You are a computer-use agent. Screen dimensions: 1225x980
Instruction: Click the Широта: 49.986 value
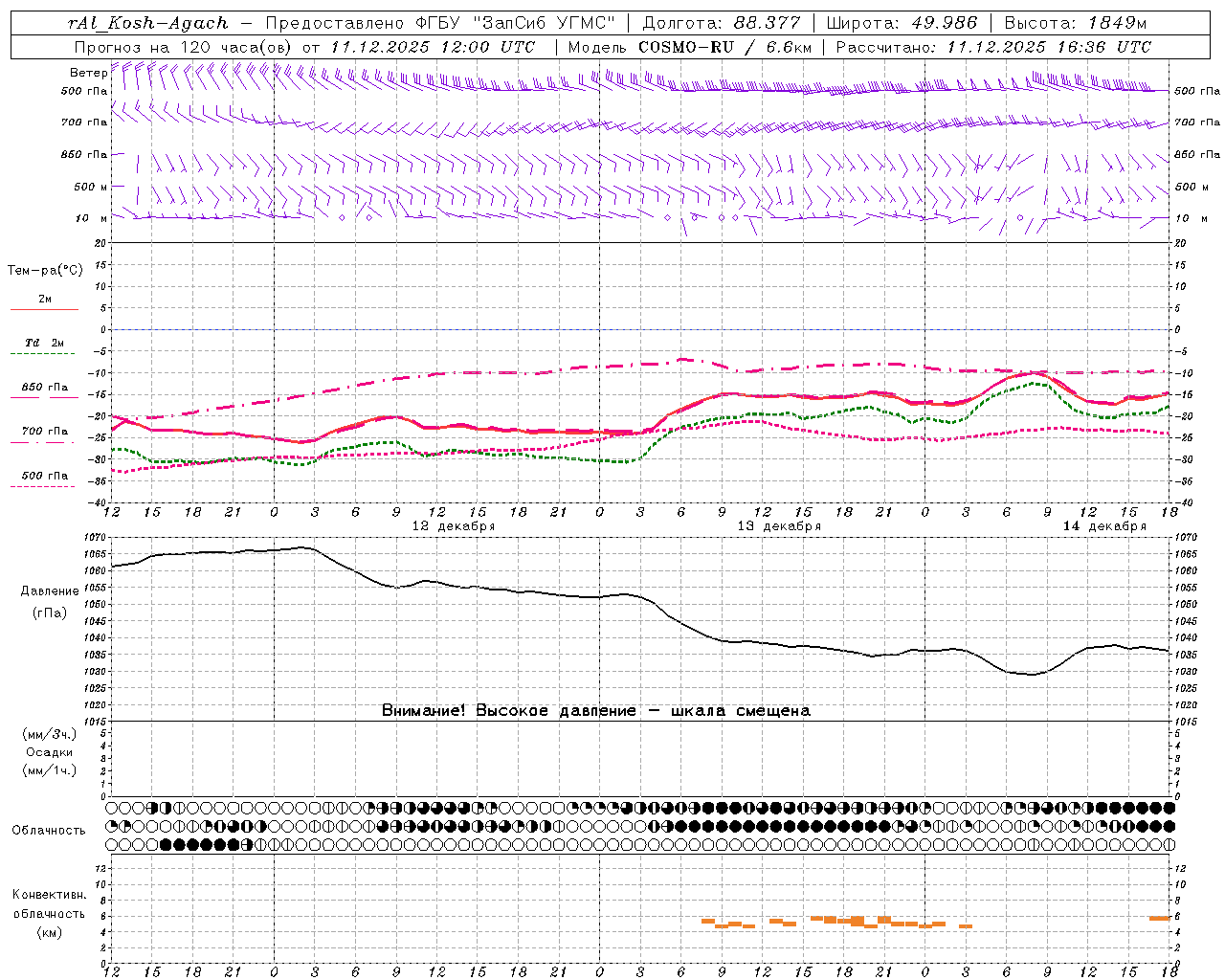902,23
